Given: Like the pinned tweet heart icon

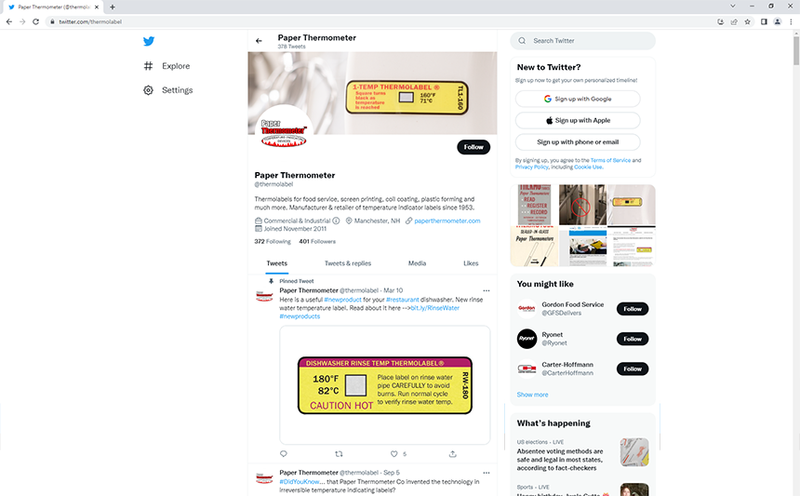Looking at the screenshot, I should tap(394, 454).
